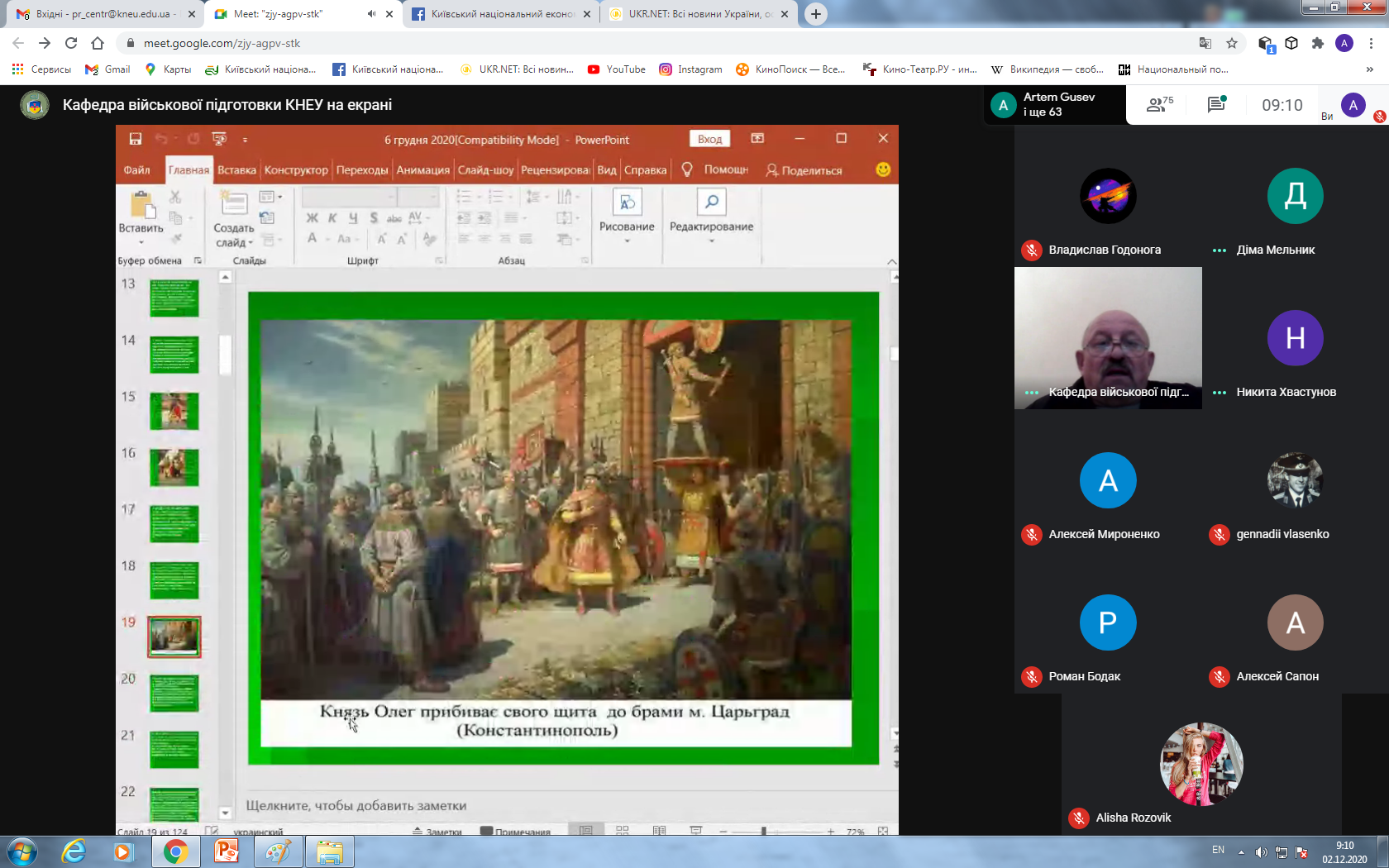
Task: Open the YouTube bookmark
Action: [617, 69]
